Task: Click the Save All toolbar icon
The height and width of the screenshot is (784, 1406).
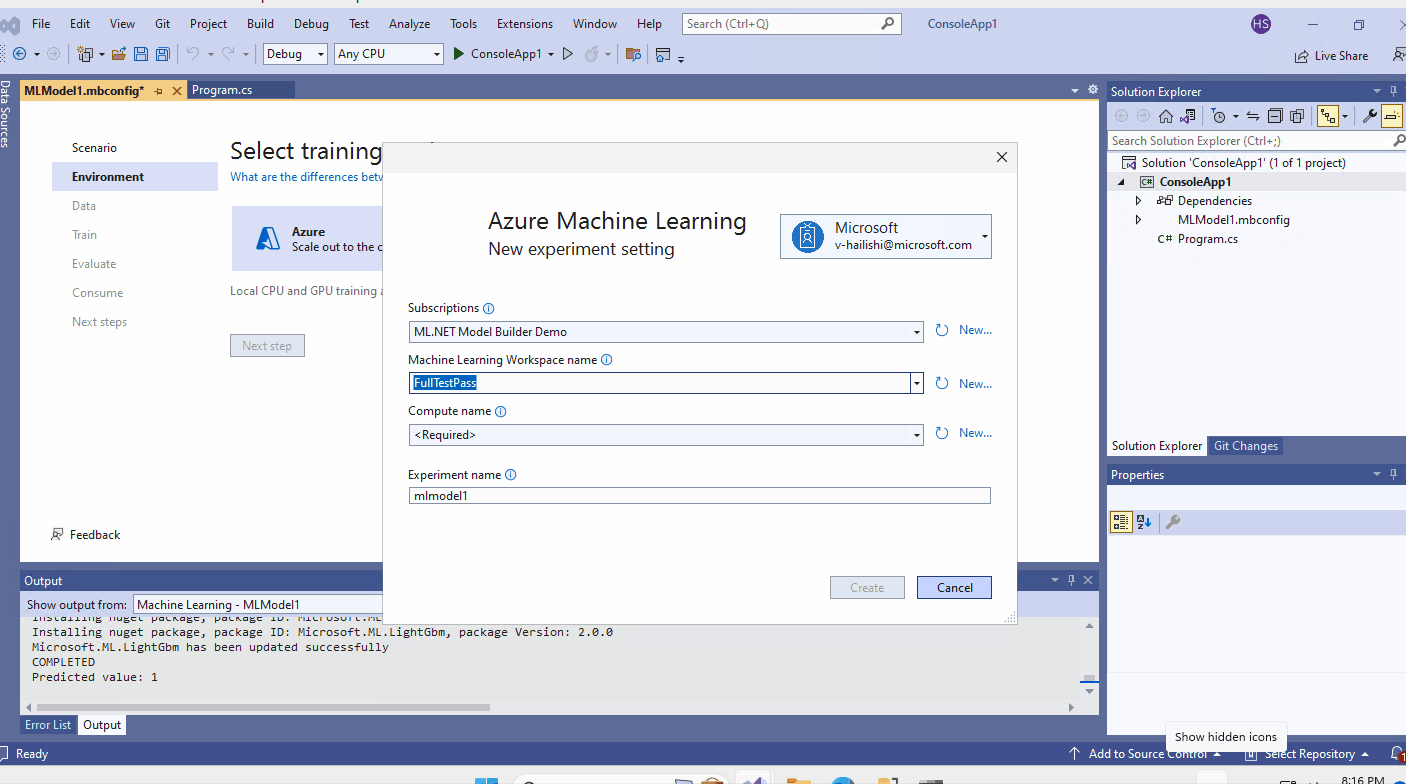Action: pyautogui.click(x=161, y=54)
